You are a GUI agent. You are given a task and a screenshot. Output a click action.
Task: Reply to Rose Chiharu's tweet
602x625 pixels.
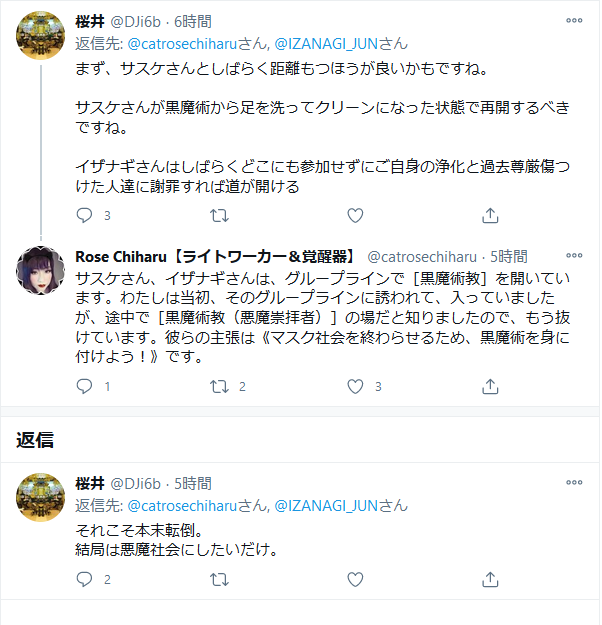point(84,386)
